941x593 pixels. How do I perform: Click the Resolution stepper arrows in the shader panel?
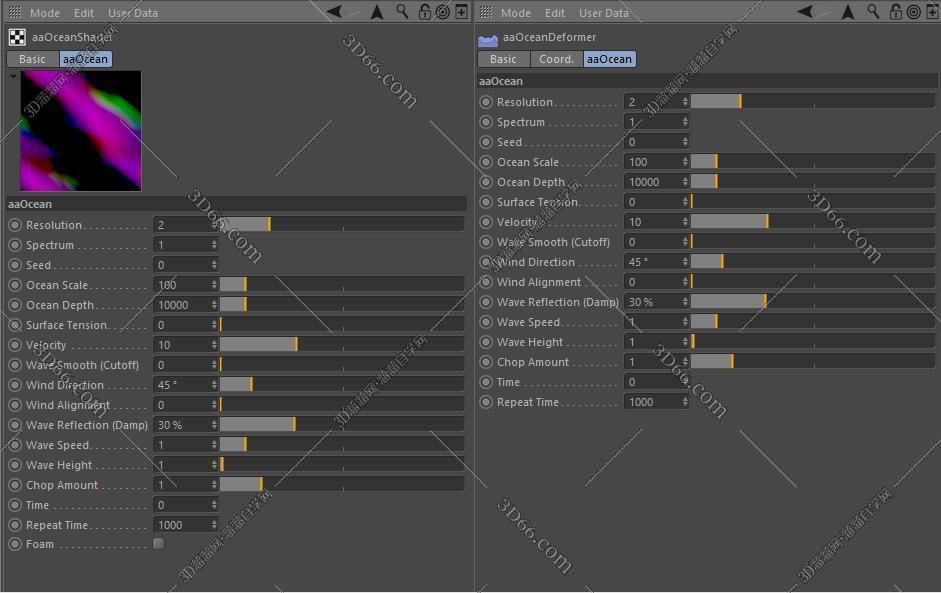tap(214, 225)
